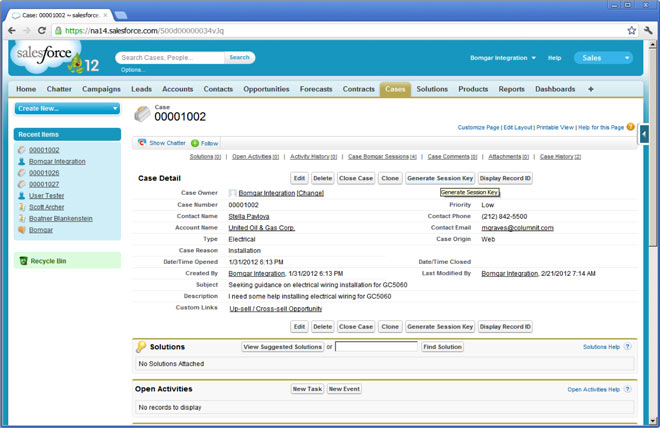Click the browser wrench settings icon
Viewport: 660px width, 428px height.
pyautogui.click(x=647, y=31)
